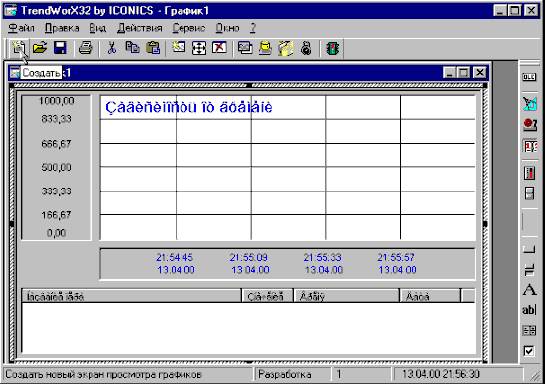
Task: Click the window-with-sparkle toolbar icon
Action: coord(179,48)
